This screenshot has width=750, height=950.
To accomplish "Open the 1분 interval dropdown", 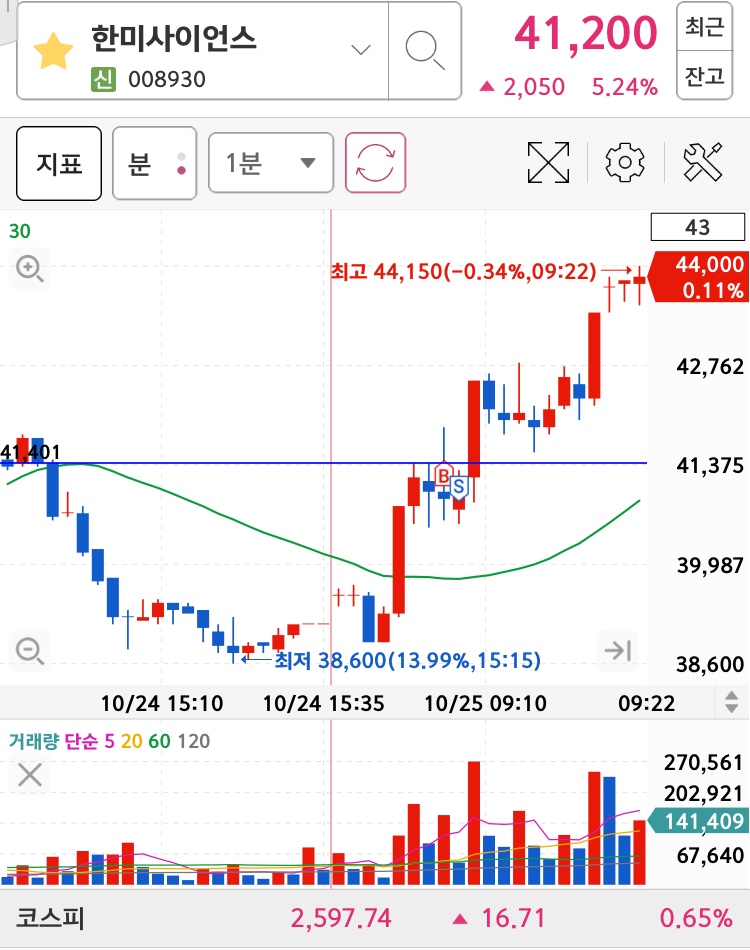I will point(271,163).
